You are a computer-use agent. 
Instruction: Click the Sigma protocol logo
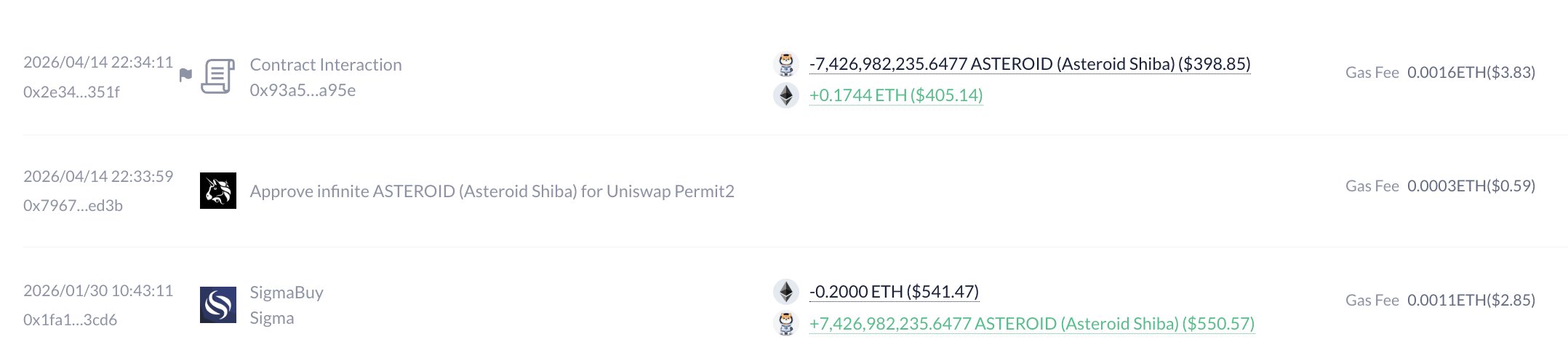pos(218,305)
